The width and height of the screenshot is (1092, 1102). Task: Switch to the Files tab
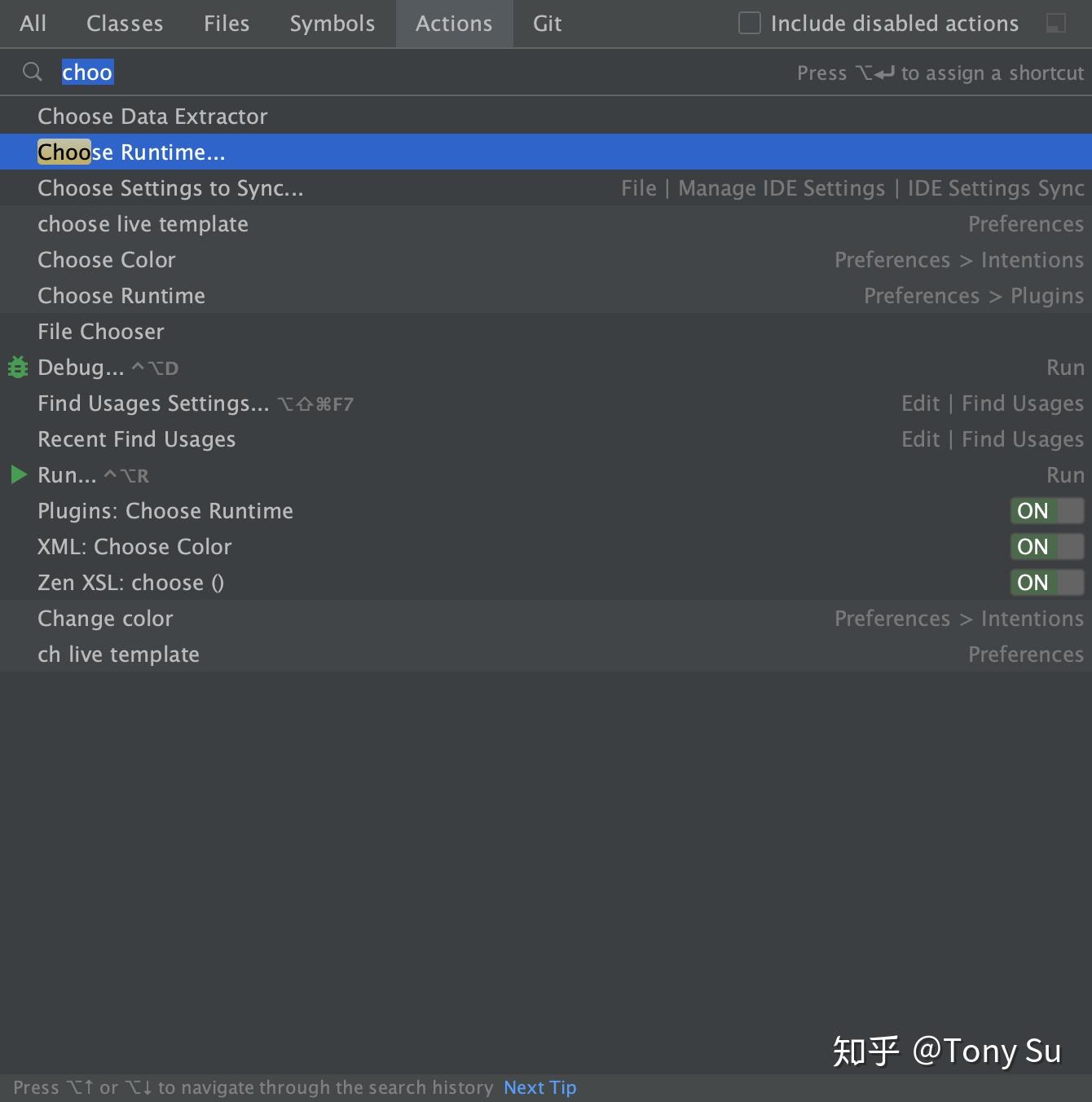(226, 23)
